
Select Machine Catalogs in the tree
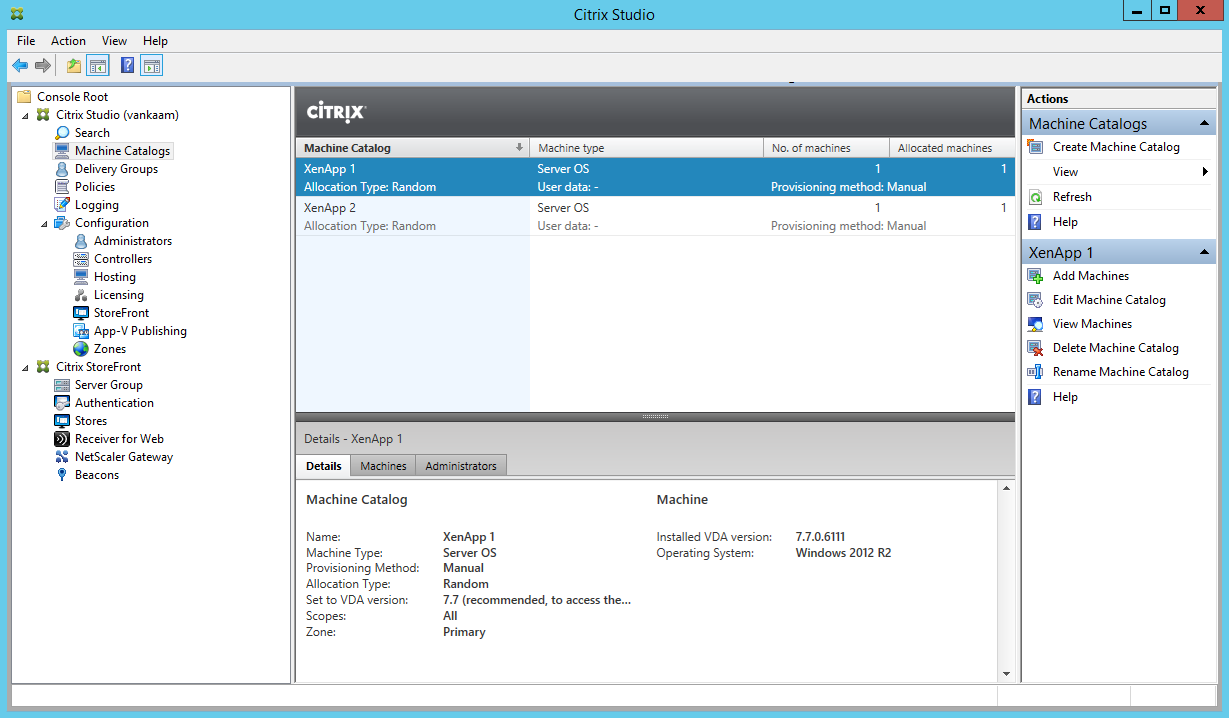point(123,151)
